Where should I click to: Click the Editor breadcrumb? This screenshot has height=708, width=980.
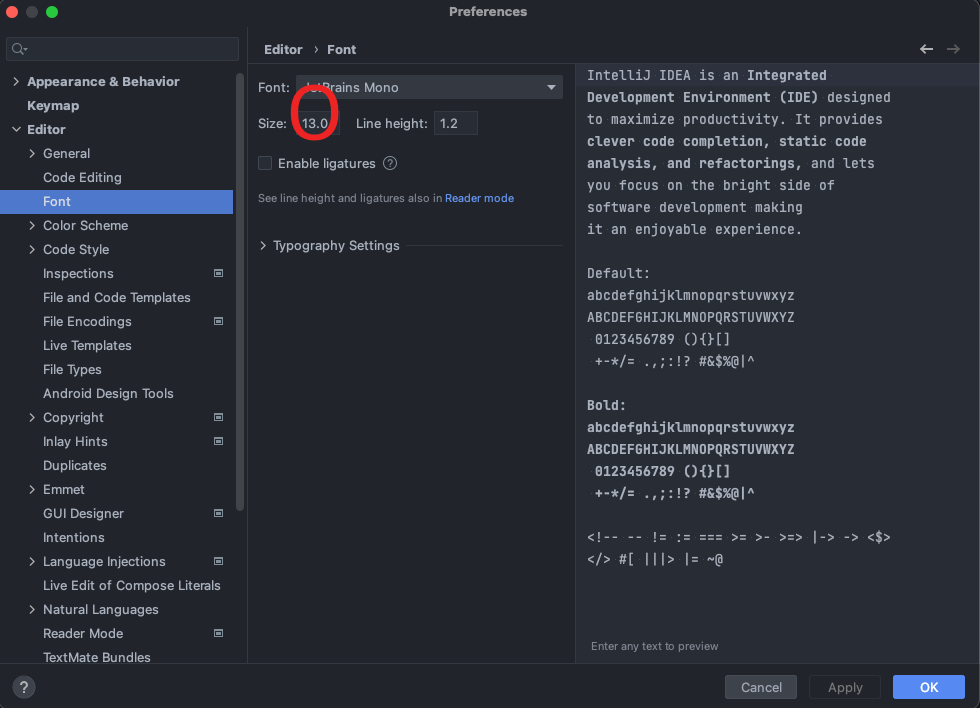283,49
